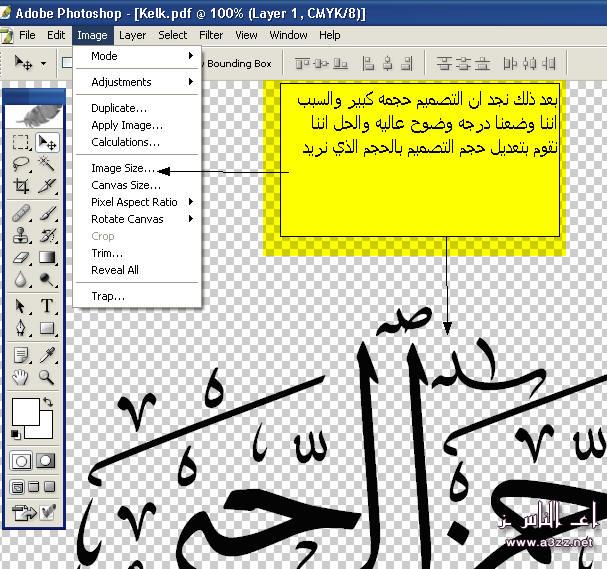Switch to Full Screen Mode
Screen dimensions: 607x569
[x=50, y=487]
